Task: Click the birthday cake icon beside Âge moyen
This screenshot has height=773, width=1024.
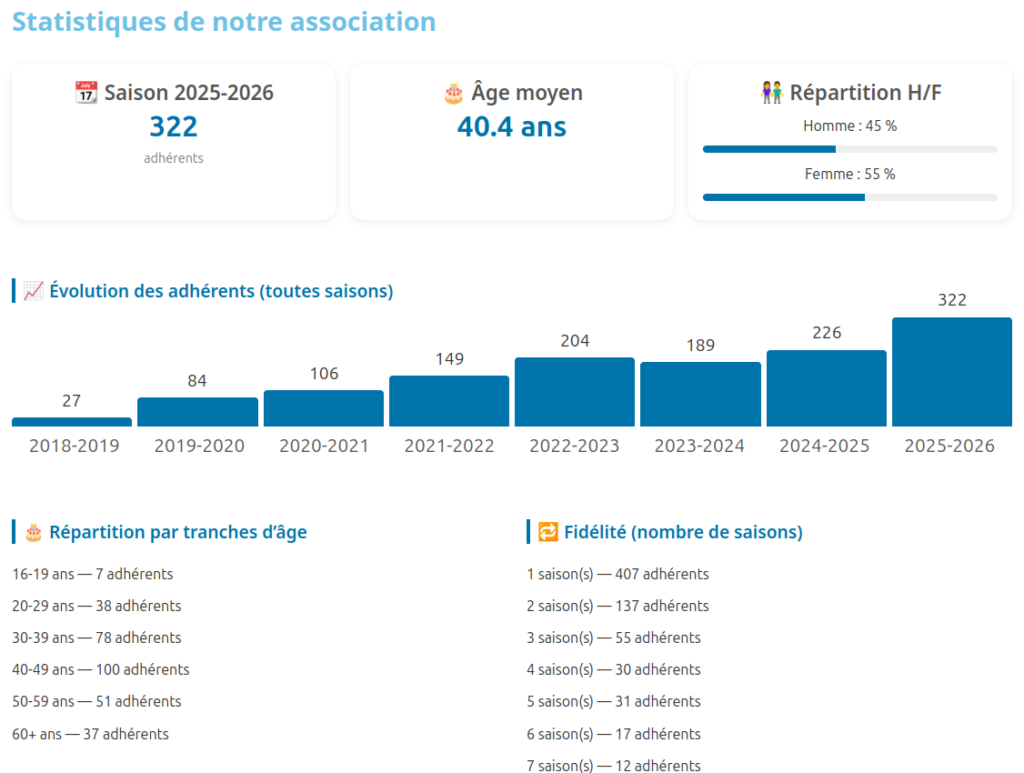Action: [x=453, y=93]
